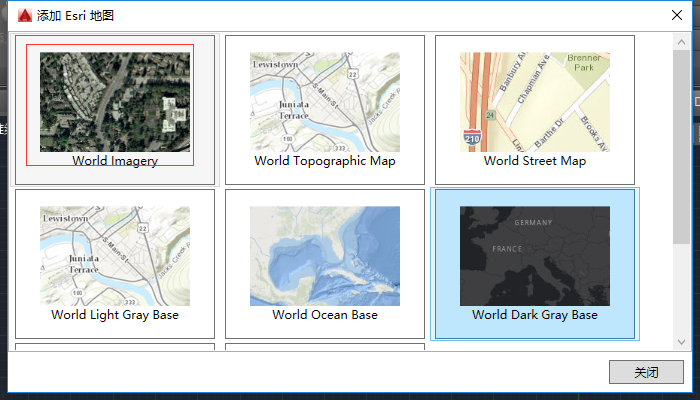Click the World Imagery label text

115,161
